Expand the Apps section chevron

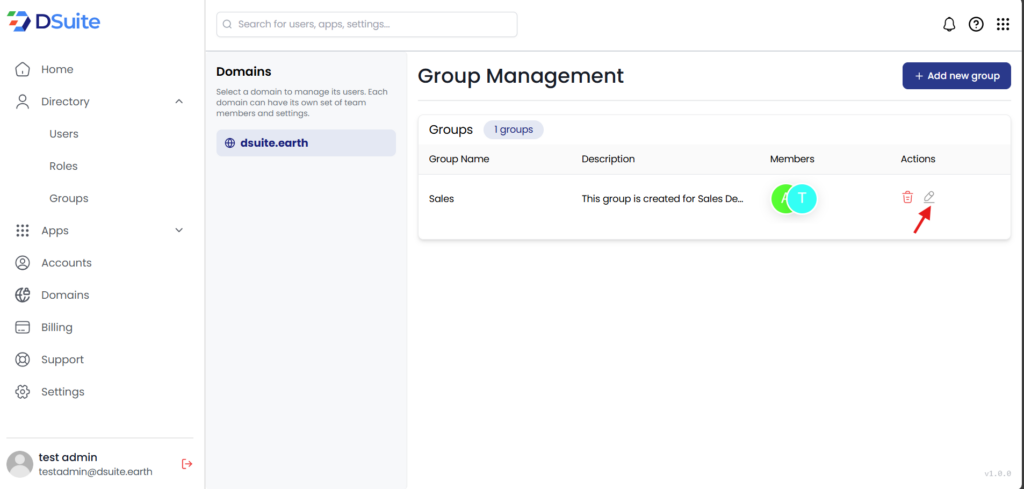tap(179, 231)
